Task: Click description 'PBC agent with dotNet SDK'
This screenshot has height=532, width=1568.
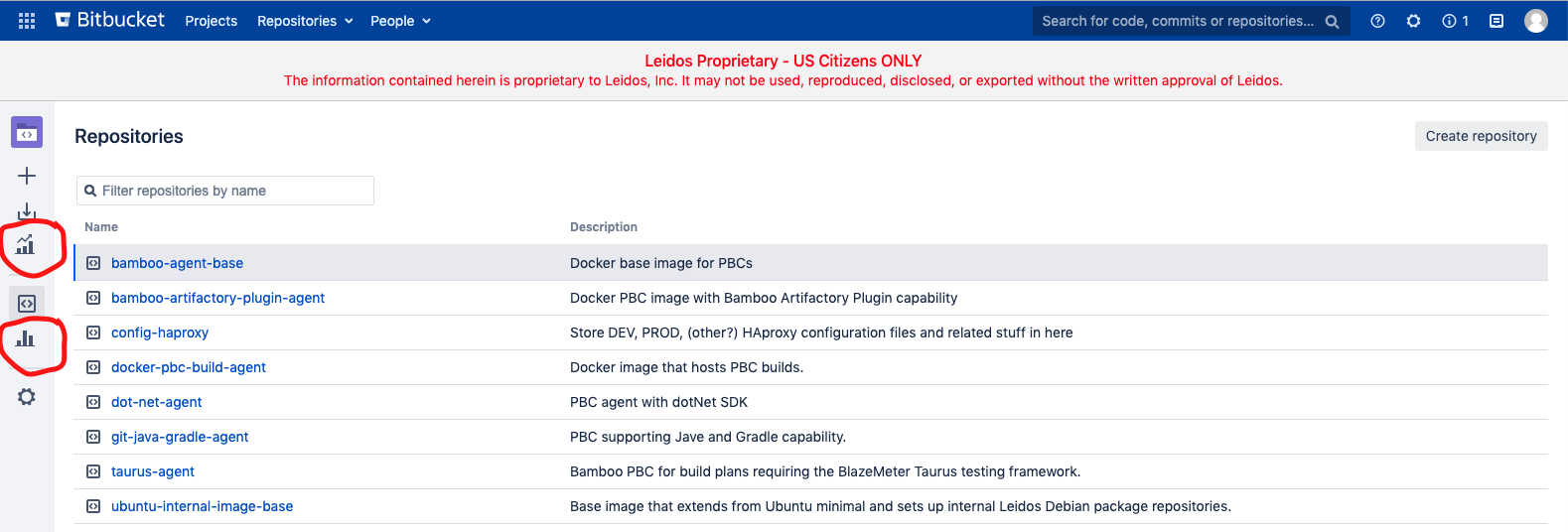Action: click(x=658, y=402)
